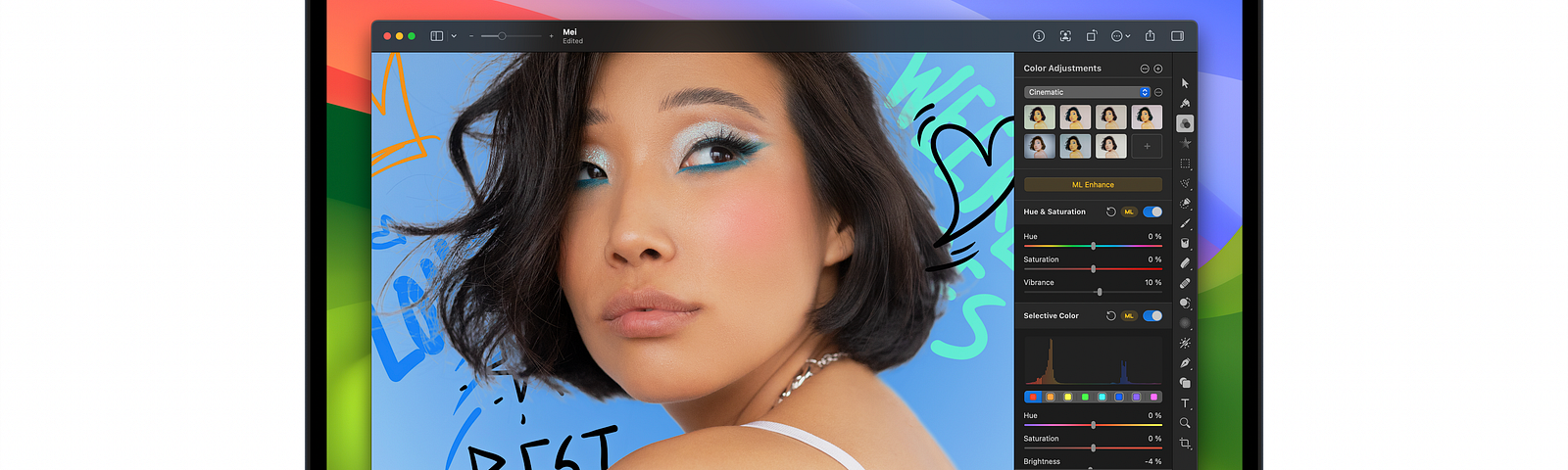Image resolution: width=1568 pixels, height=470 pixels.
Task: Apply the first Cinematic preset thumbnail
Action: tap(1040, 117)
